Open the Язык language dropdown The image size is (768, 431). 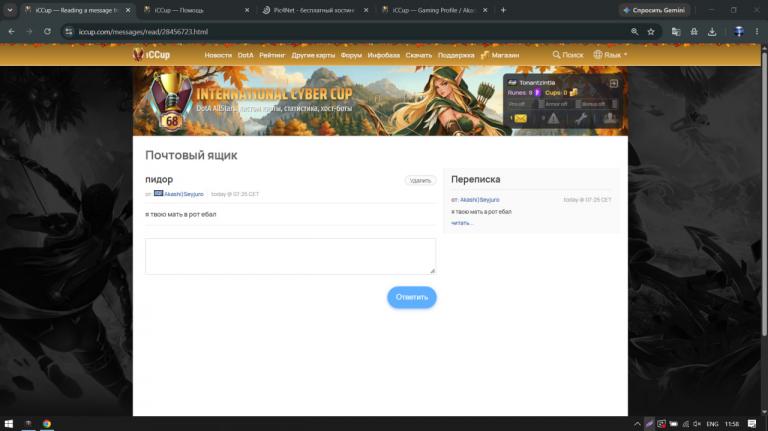tap(610, 55)
